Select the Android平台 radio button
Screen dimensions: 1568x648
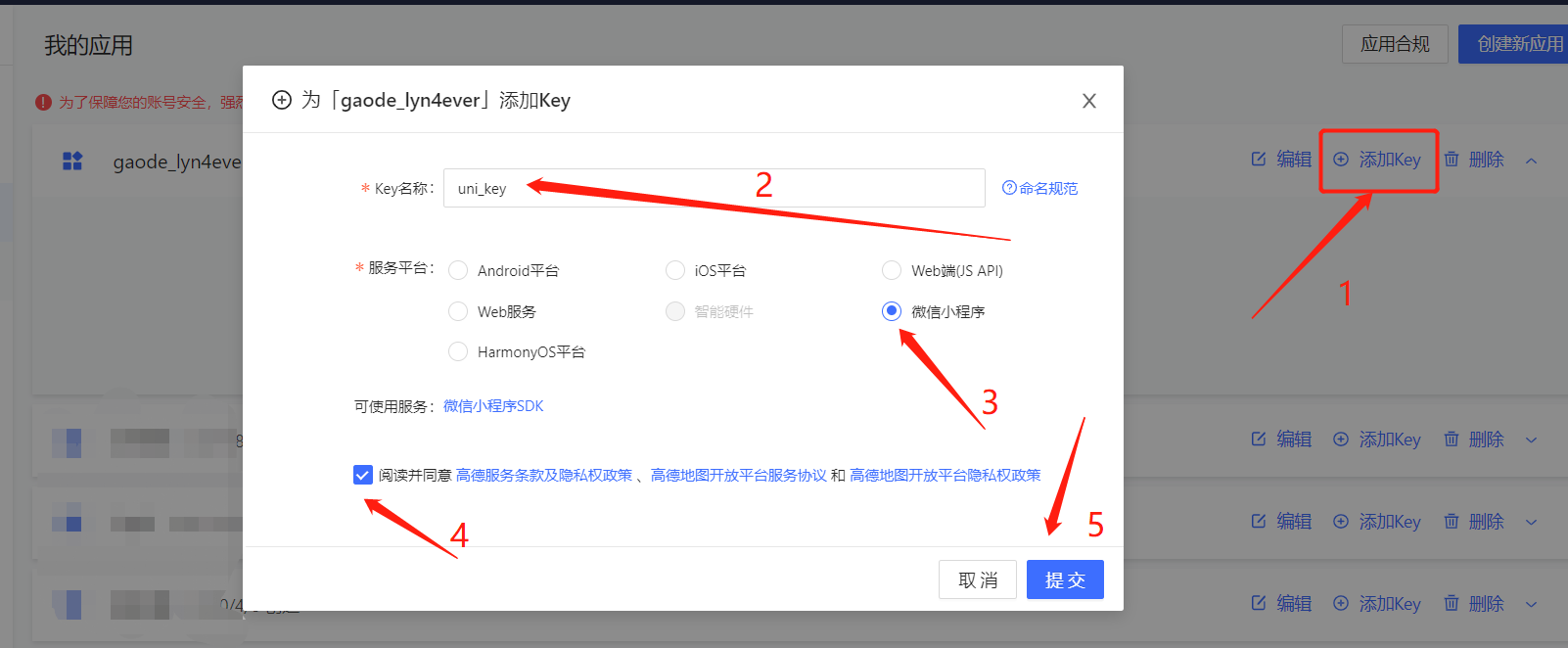coord(457,270)
